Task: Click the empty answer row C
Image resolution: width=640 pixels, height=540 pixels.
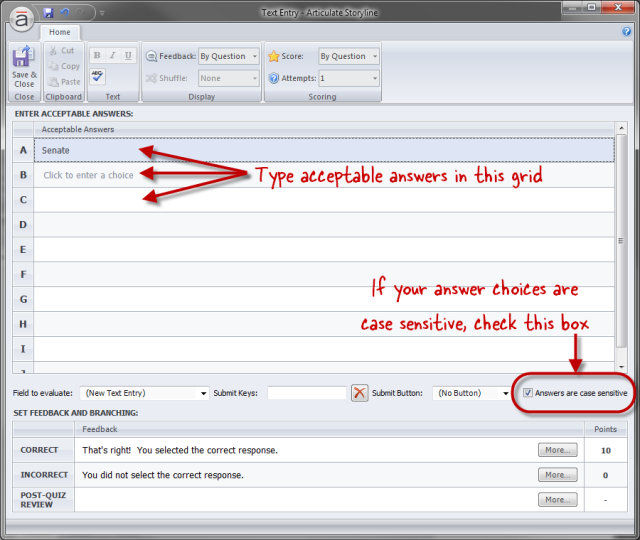Action: (324, 200)
